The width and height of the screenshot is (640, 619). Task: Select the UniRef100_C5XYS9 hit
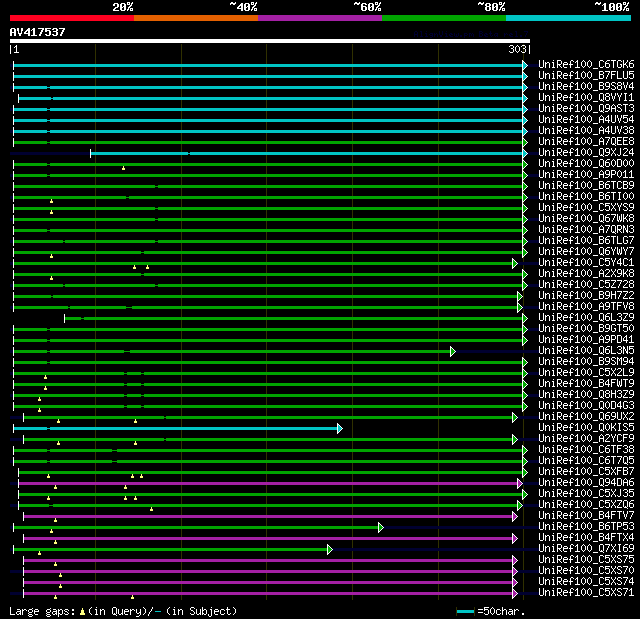586,208
